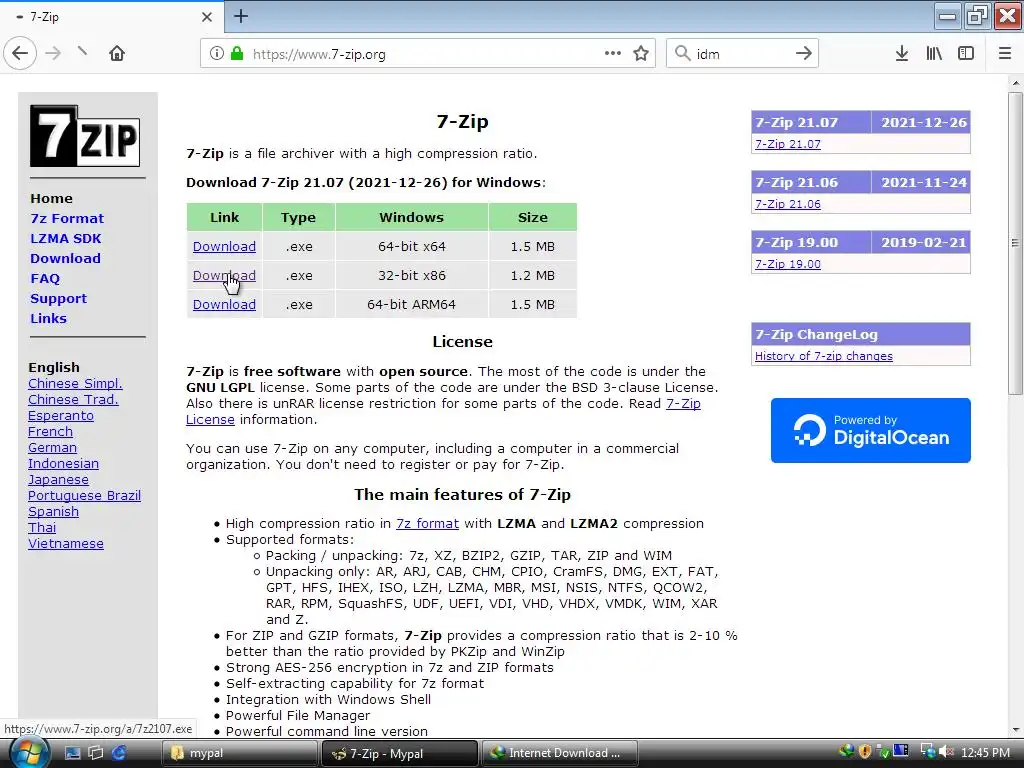1024x768 pixels.
Task: Open LZMA SDK sidebar link
Action: [65, 238]
